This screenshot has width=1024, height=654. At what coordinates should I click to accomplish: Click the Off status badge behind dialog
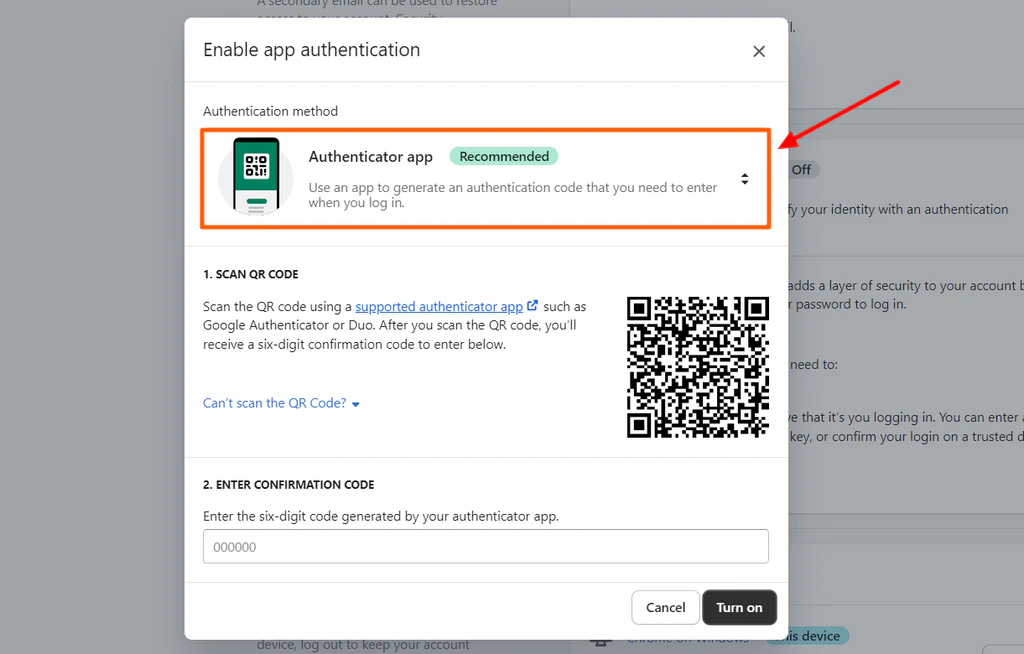coord(801,170)
